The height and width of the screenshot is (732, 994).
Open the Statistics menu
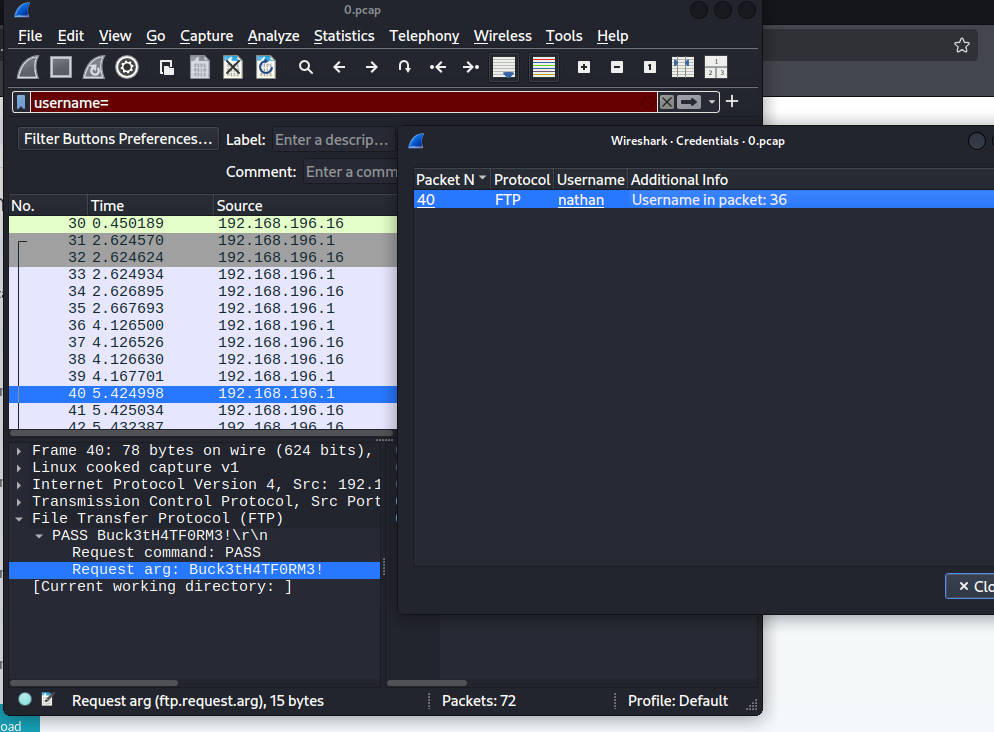(x=344, y=36)
